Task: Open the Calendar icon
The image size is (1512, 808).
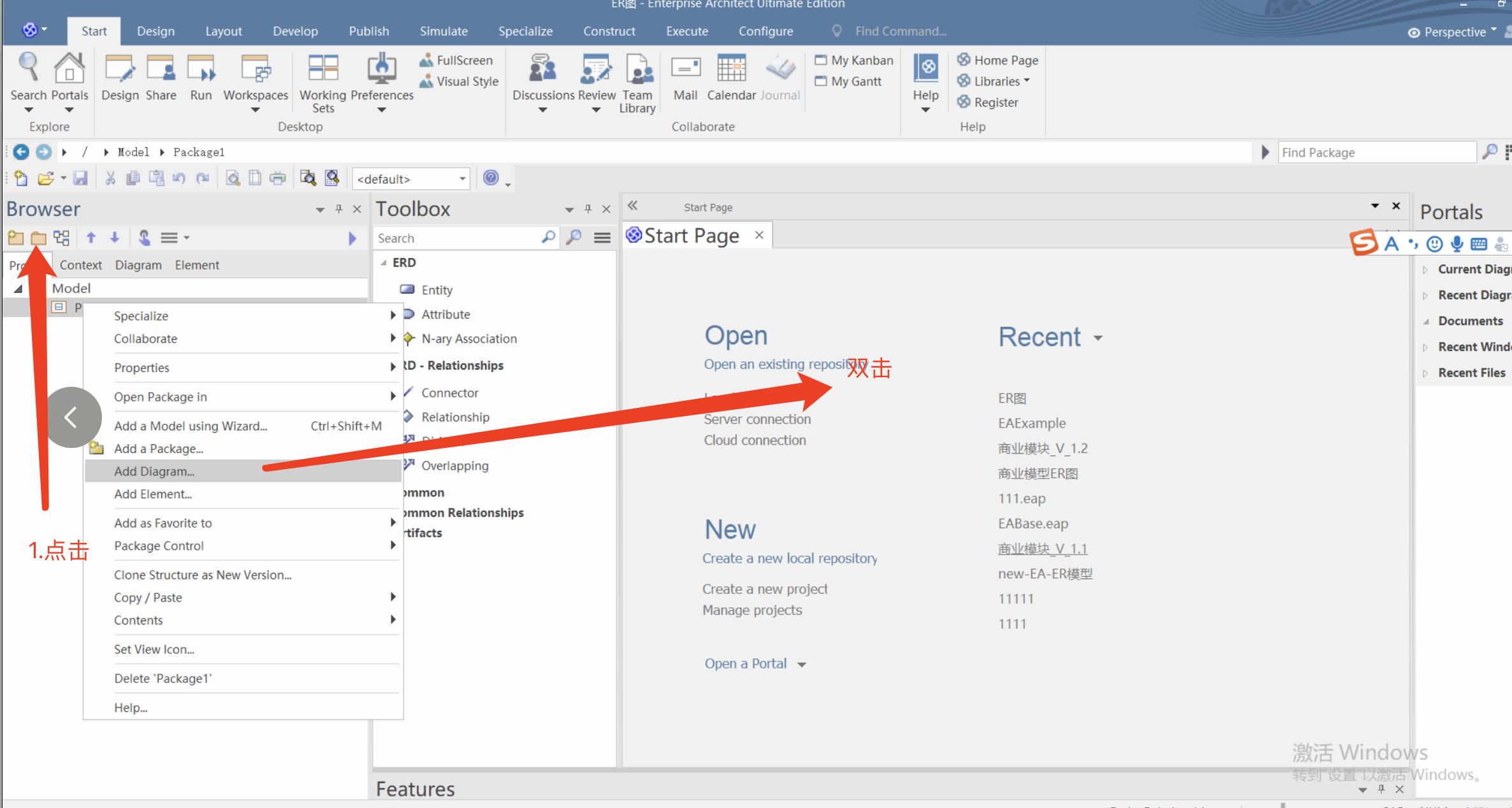Action: (x=731, y=68)
